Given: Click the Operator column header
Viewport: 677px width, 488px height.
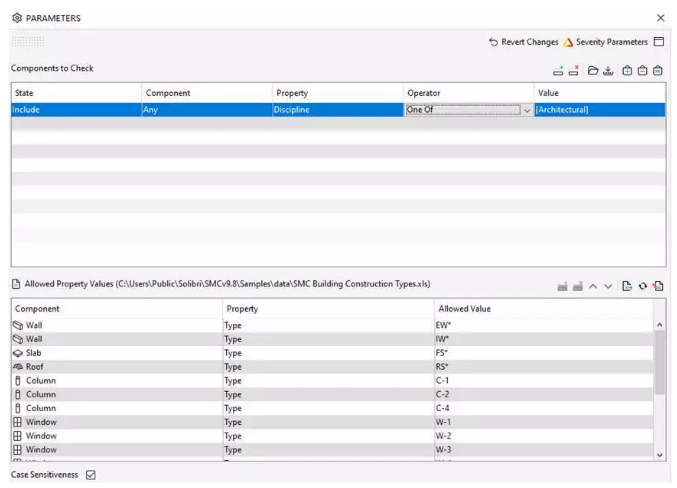Looking at the screenshot, I should (469, 93).
